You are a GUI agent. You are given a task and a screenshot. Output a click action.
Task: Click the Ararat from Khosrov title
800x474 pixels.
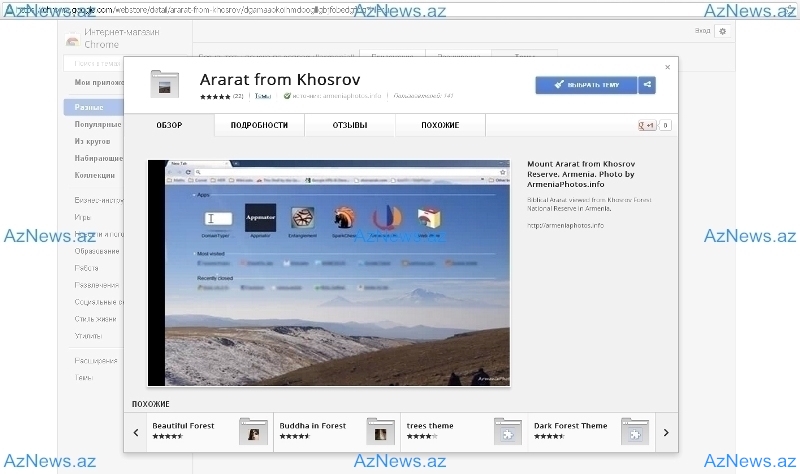pos(280,80)
